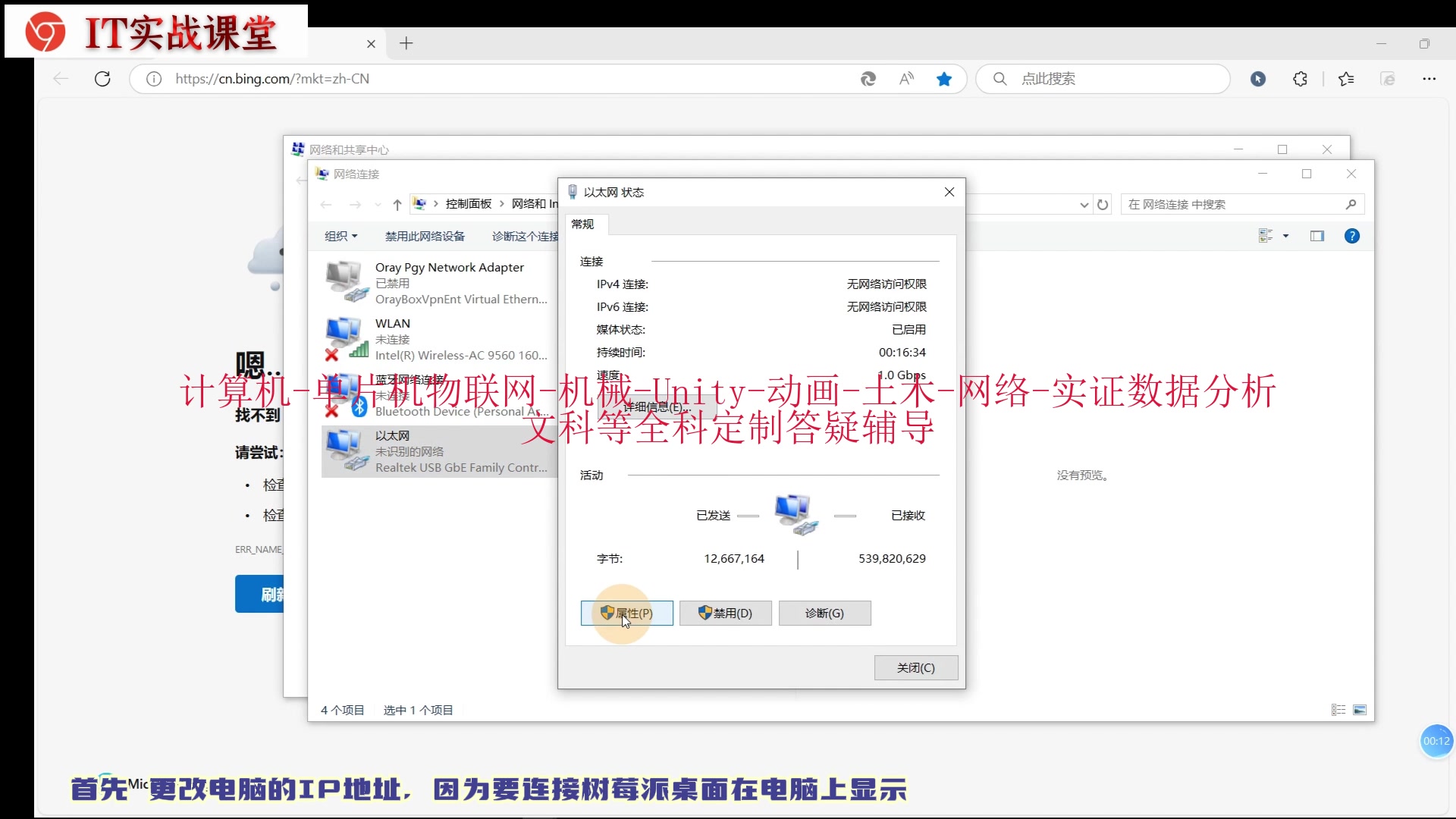The height and width of the screenshot is (819, 1456).
Task: Click back arrow in 网络连接 window
Action: pos(326,204)
